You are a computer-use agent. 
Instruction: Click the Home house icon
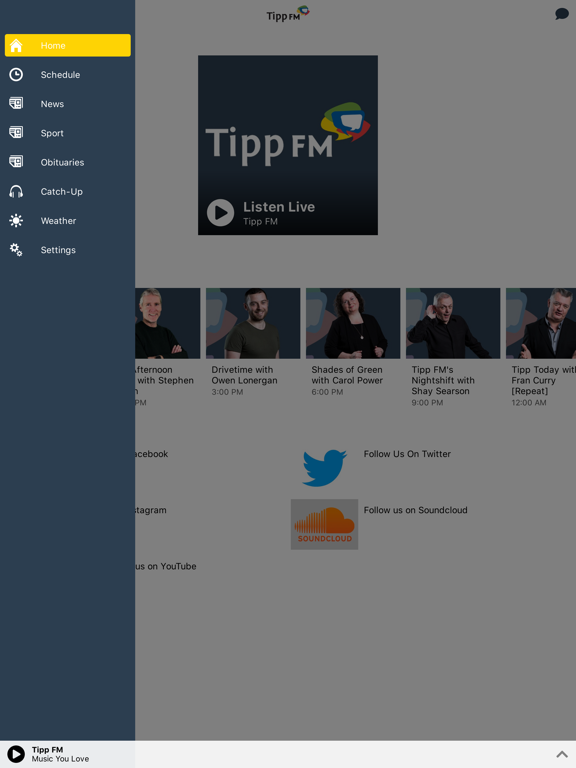pos(16,45)
